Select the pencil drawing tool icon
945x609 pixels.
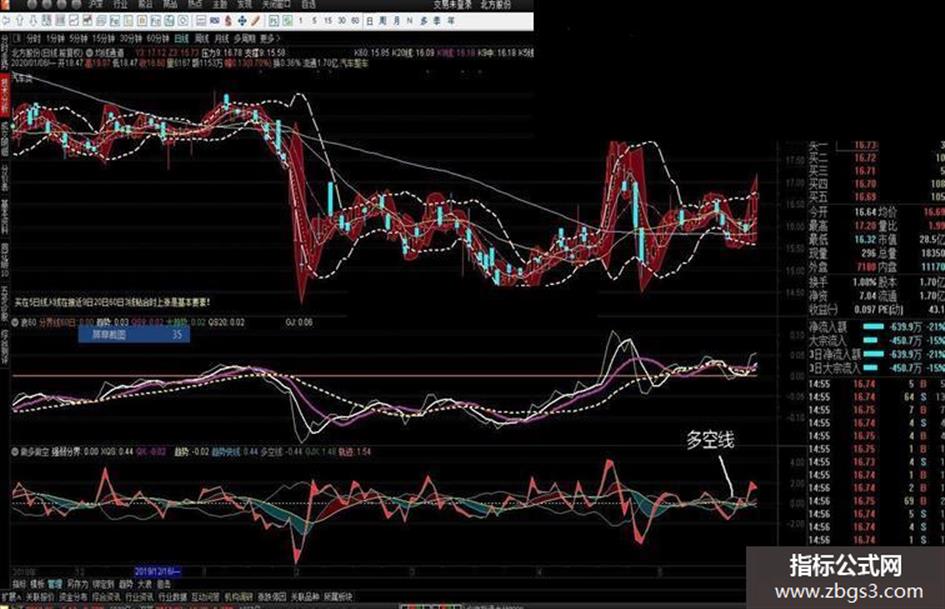coord(256,21)
